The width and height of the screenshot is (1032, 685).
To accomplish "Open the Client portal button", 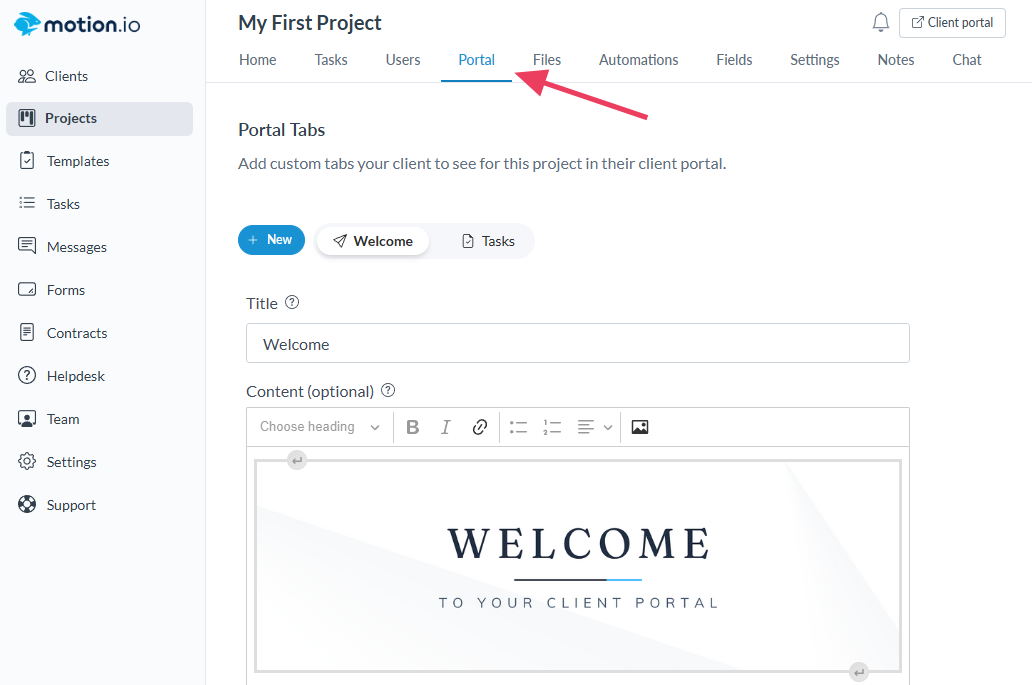I will (x=952, y=23).
